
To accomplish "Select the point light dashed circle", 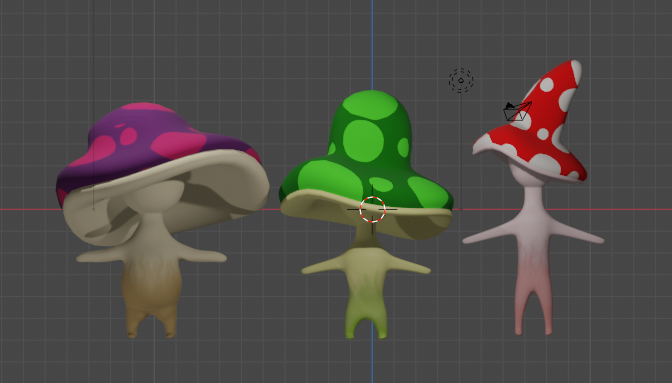I will click(461, 80).
